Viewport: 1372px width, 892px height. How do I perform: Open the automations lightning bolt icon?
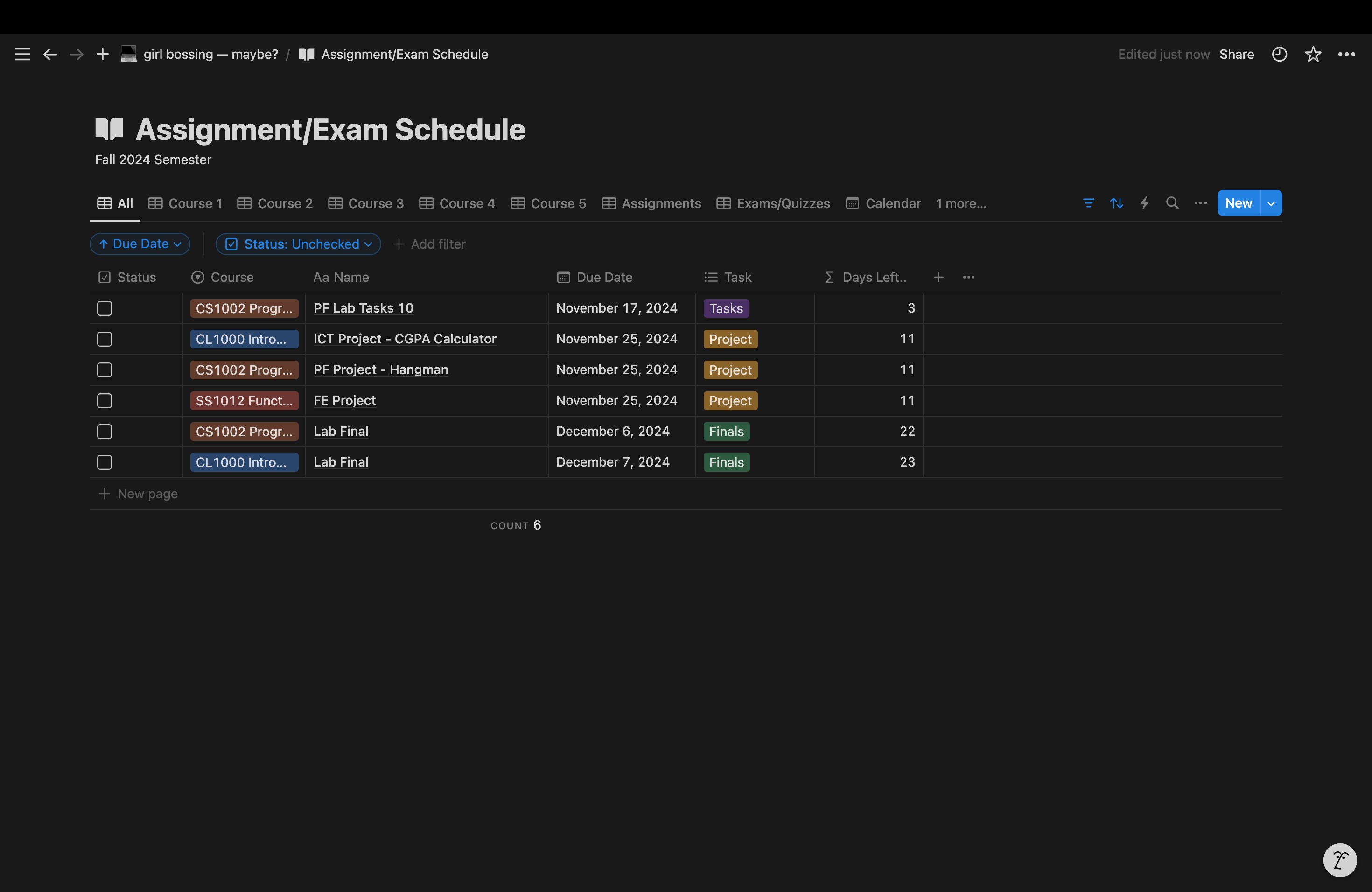[x=1144, y=203]
